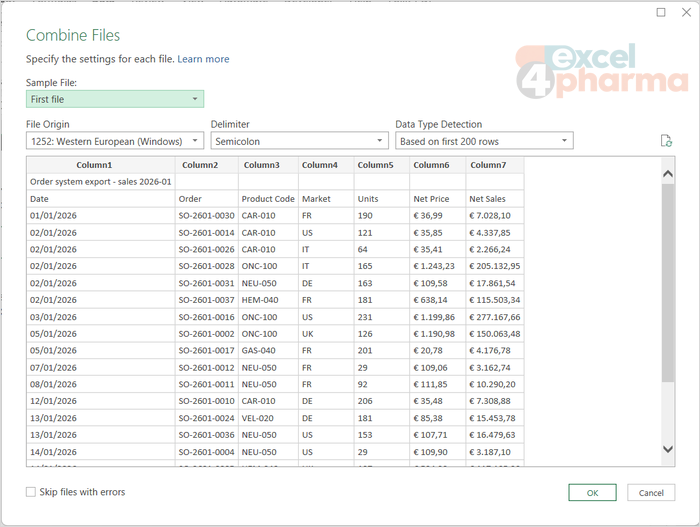The image size is (700, 527).
Task: Click net sales cell € 7.028,10
Action: (x=495, y=216)
